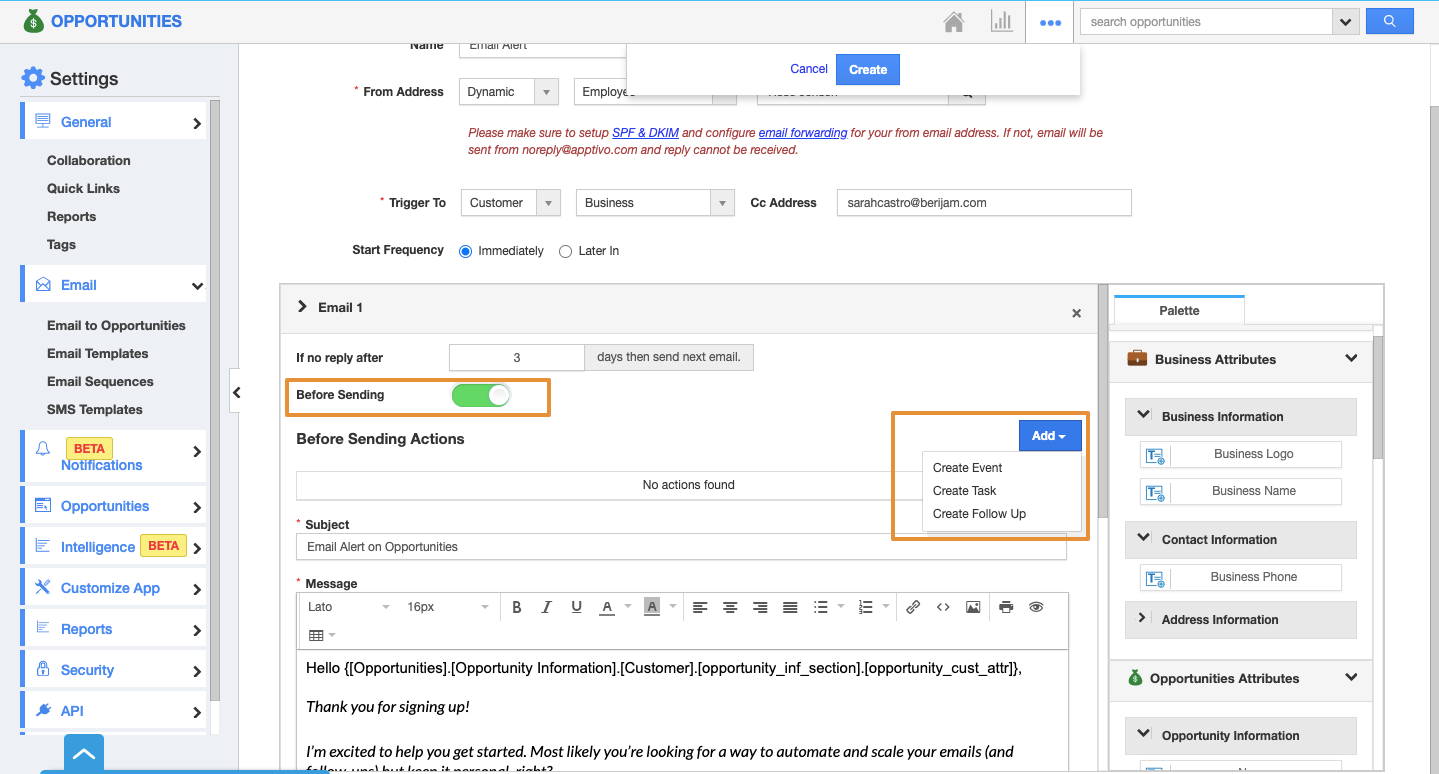The width and height of the screenshot is (1439, 774).
Task: Select the Later In radio button
Action: 566,252
